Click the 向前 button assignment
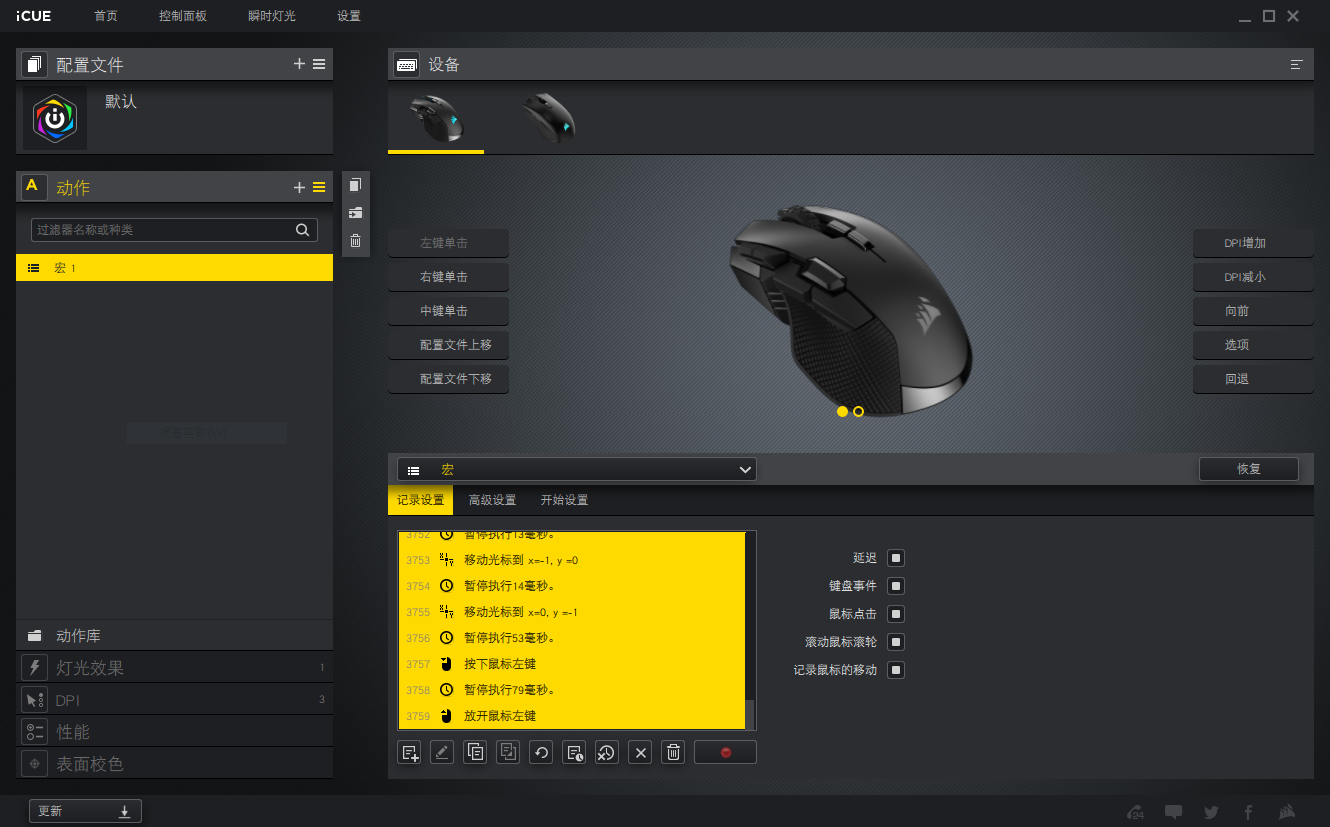 [x=1253, y=311]
